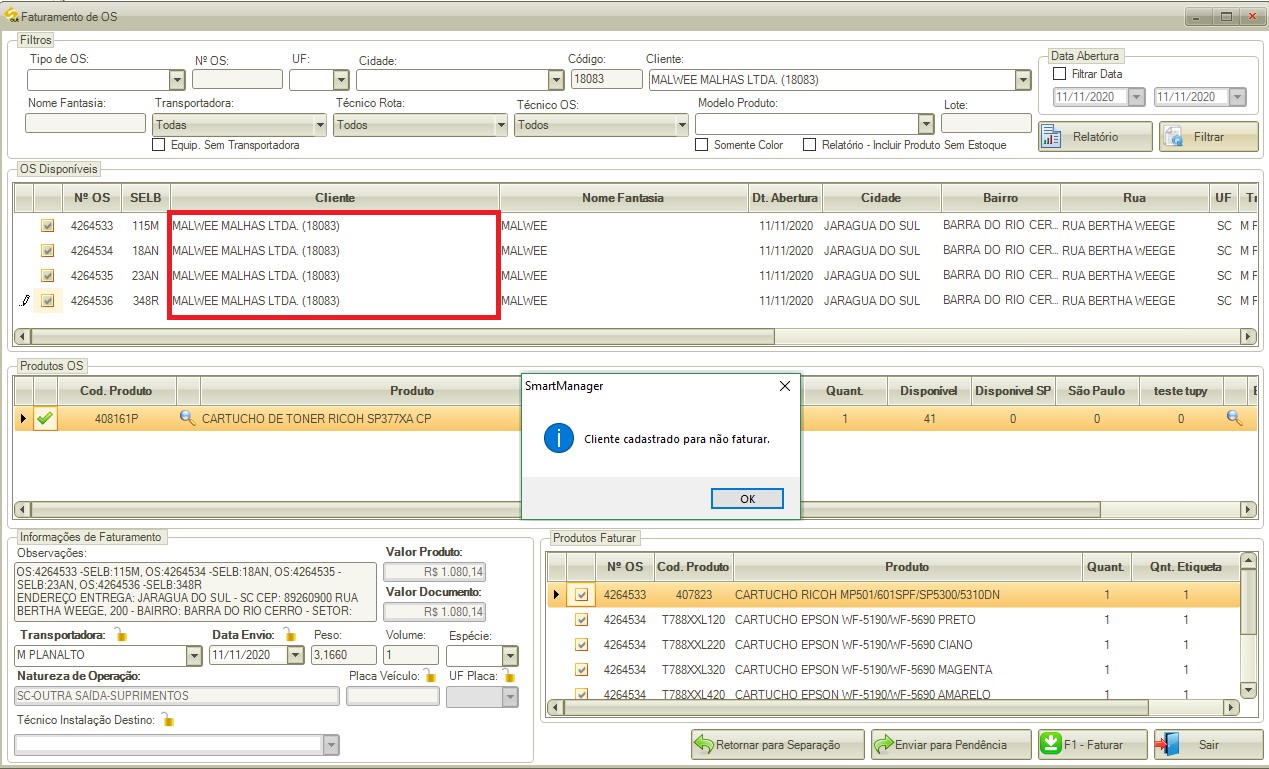Viewport: 1269px width, 769px height.
Task: Click OK in the SmartManager dialog
Action: (x=747, y=498)
